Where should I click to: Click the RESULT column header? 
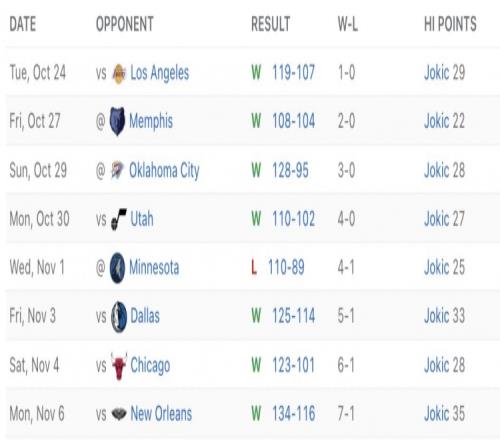click(x=270, y=24)
